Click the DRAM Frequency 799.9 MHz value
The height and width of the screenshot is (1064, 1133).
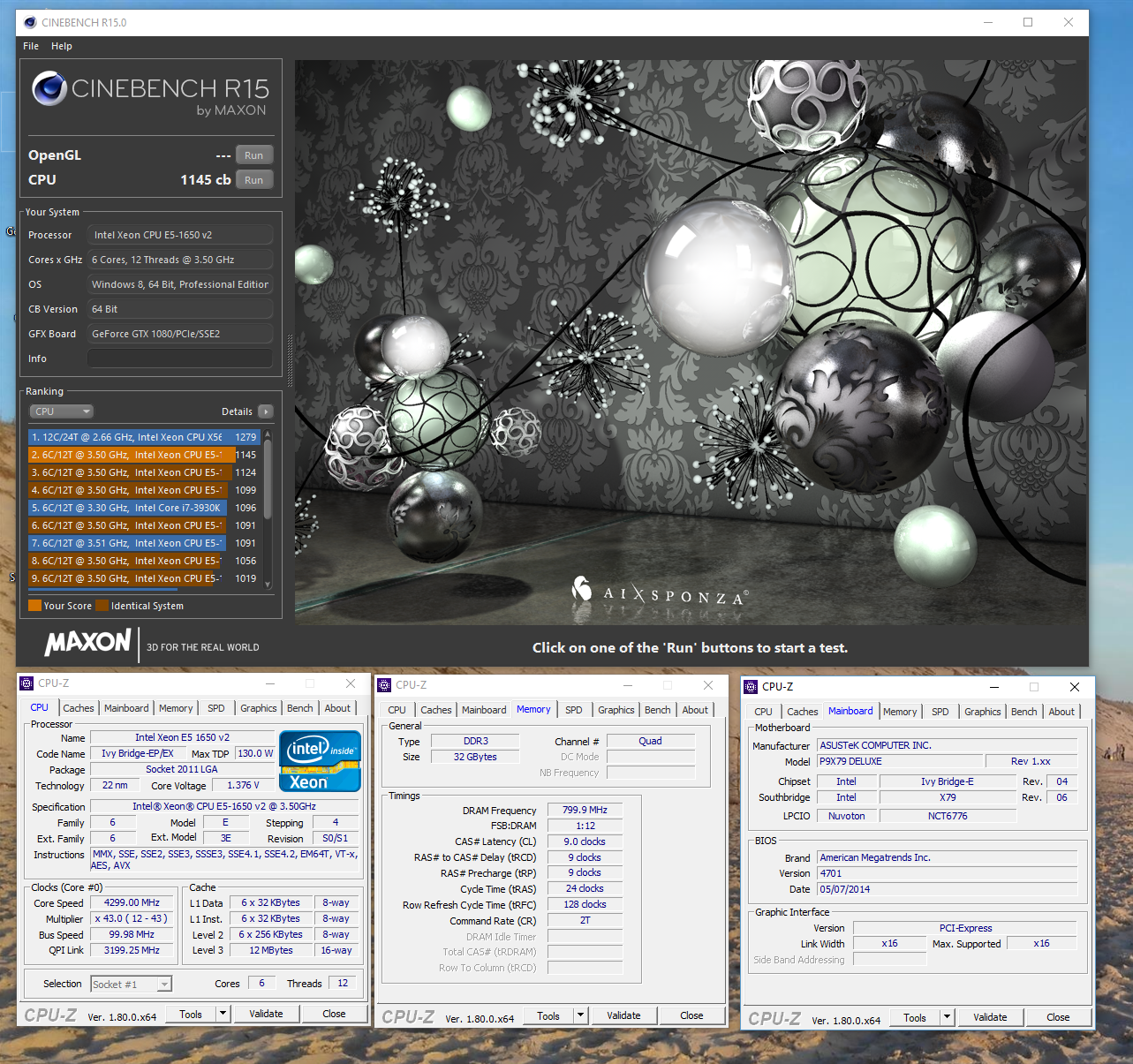click(x=585, y=811)
